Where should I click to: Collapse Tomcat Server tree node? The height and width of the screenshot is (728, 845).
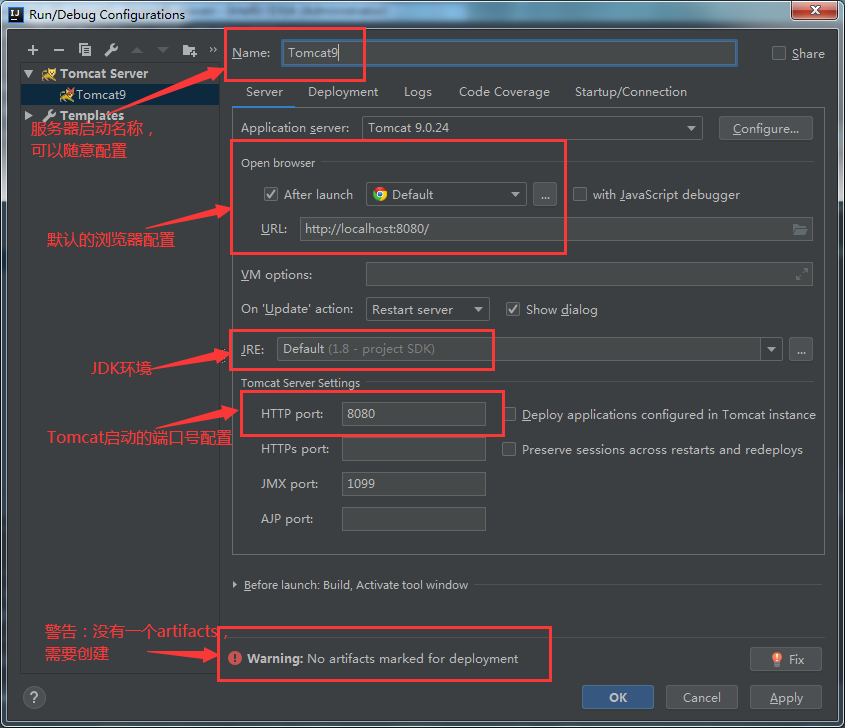pyautogui.click(x=29, y=73)
